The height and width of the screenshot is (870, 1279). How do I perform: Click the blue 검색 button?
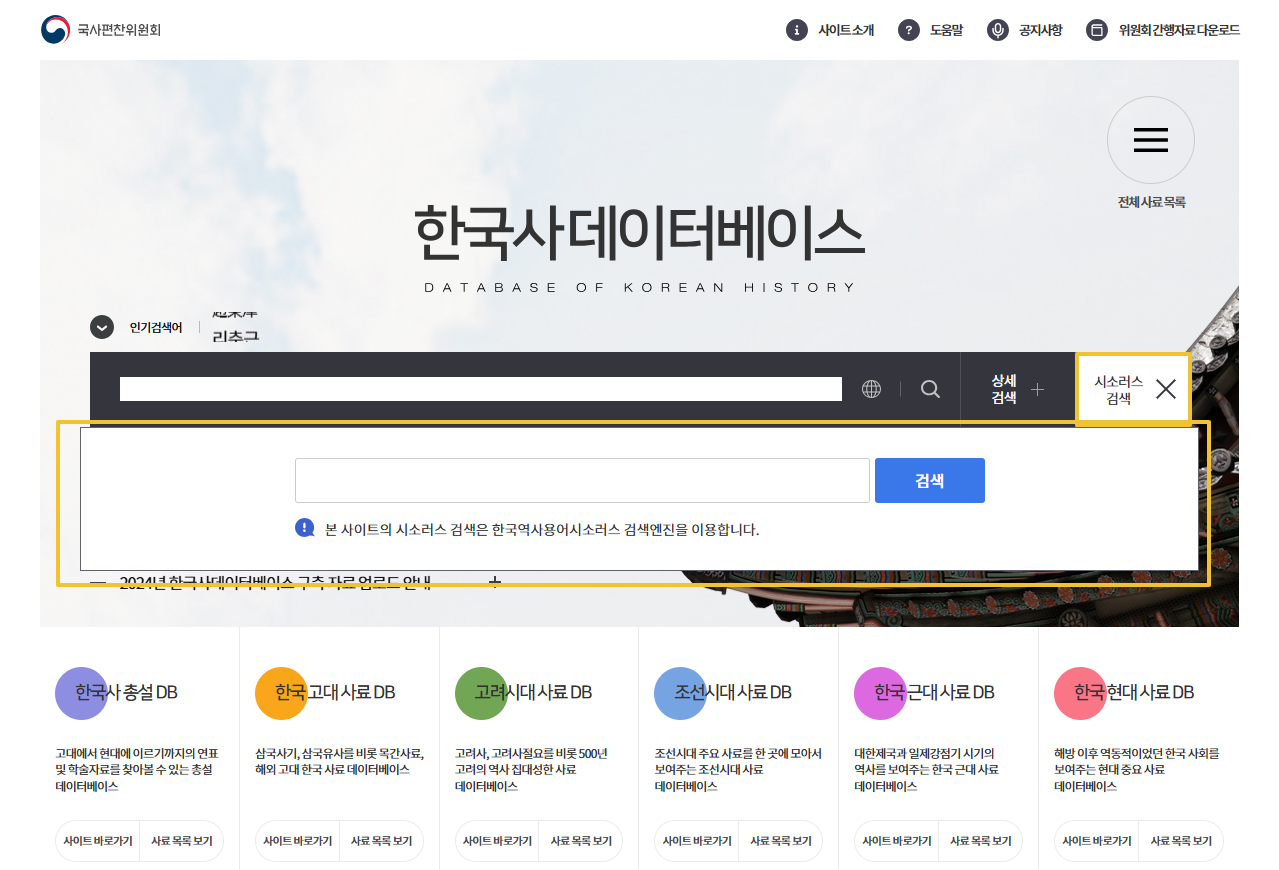pos(929,480)
